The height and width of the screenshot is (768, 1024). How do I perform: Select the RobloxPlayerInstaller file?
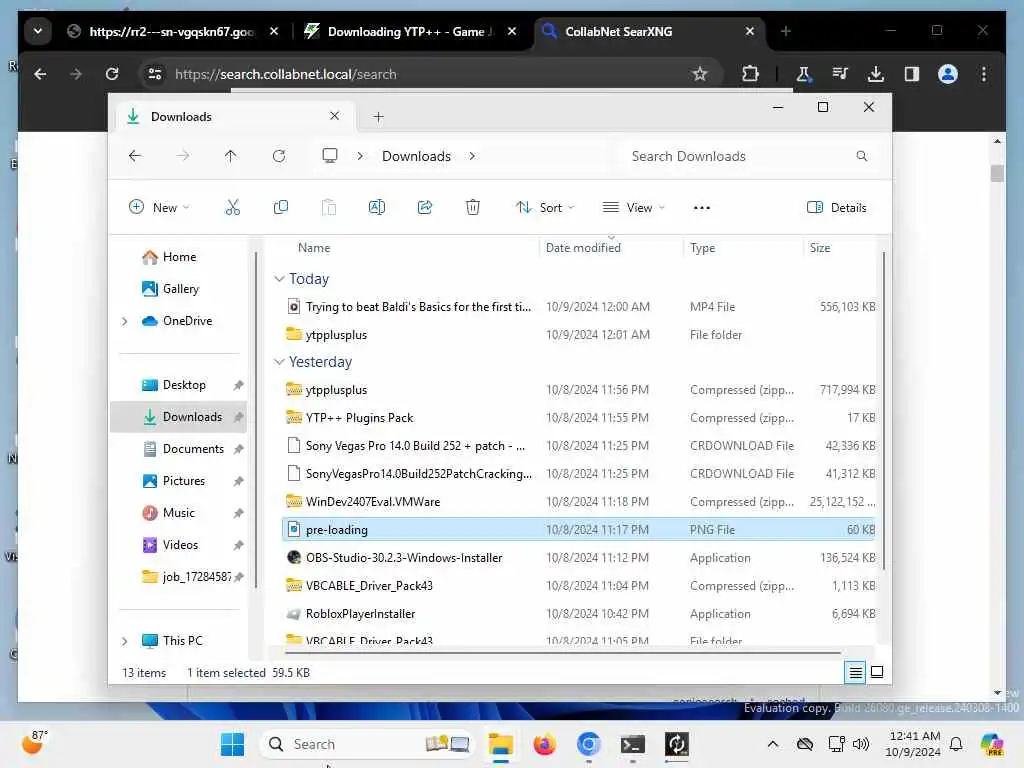point(578,615)
